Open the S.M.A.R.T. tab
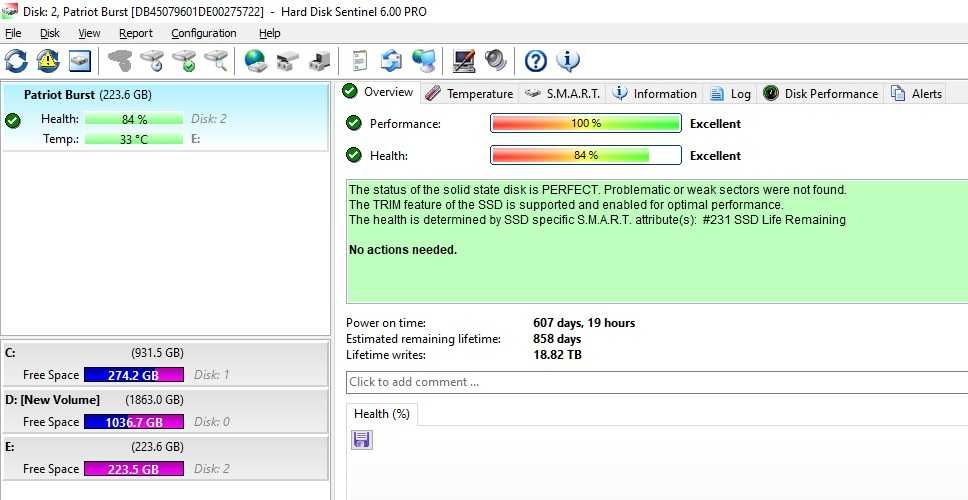The width and height of the screenshot is (968, 500). 563,94
